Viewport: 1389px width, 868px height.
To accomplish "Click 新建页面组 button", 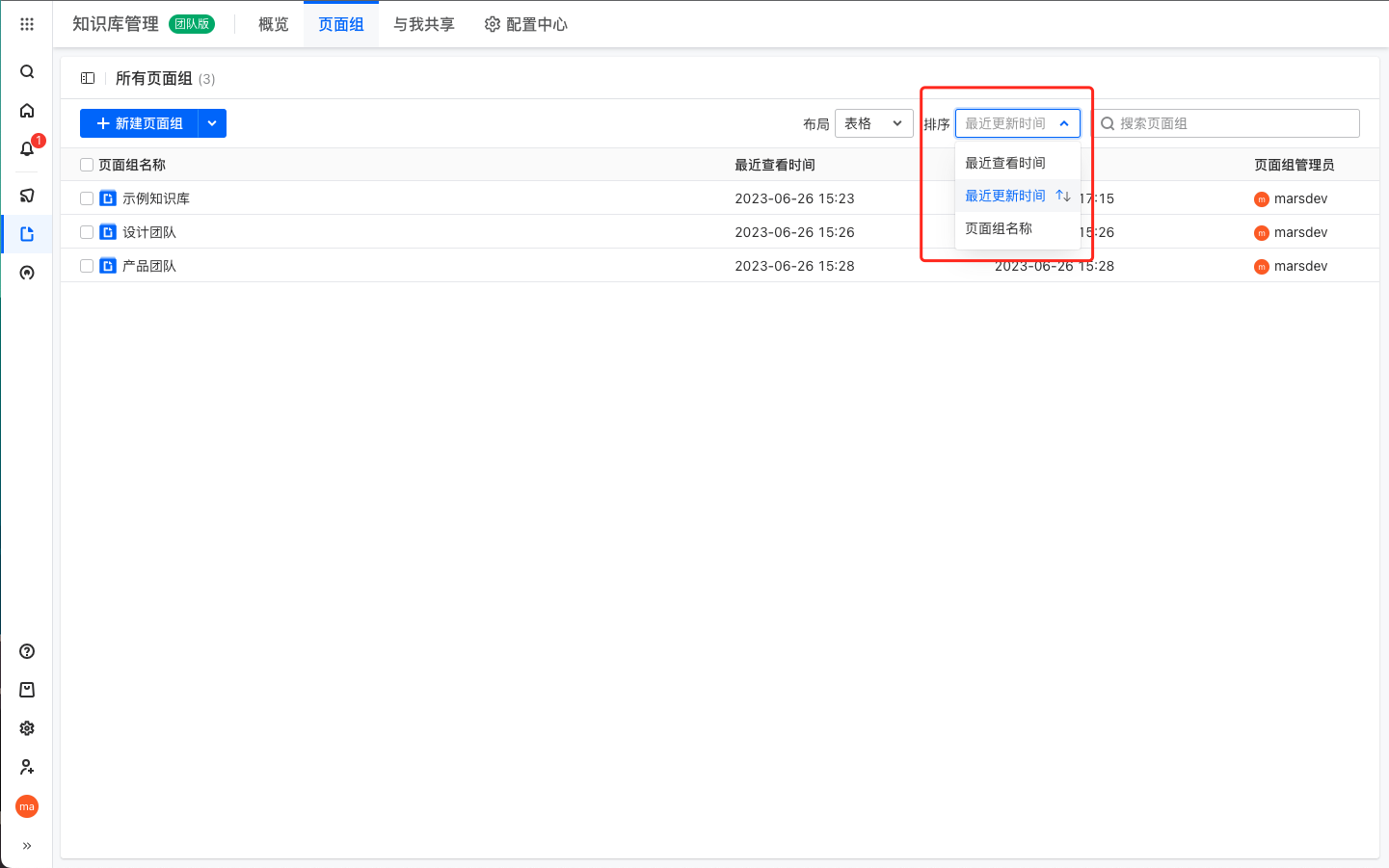I will (x=139, y=123).
